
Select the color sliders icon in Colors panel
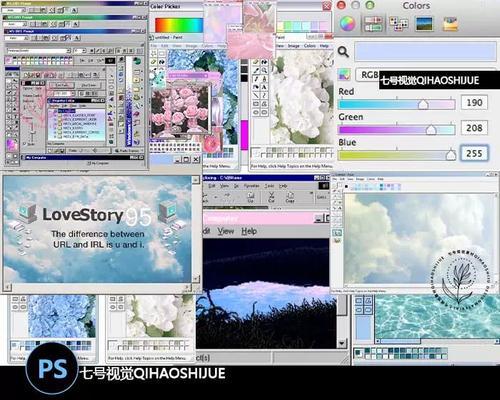tap(373, 23)
